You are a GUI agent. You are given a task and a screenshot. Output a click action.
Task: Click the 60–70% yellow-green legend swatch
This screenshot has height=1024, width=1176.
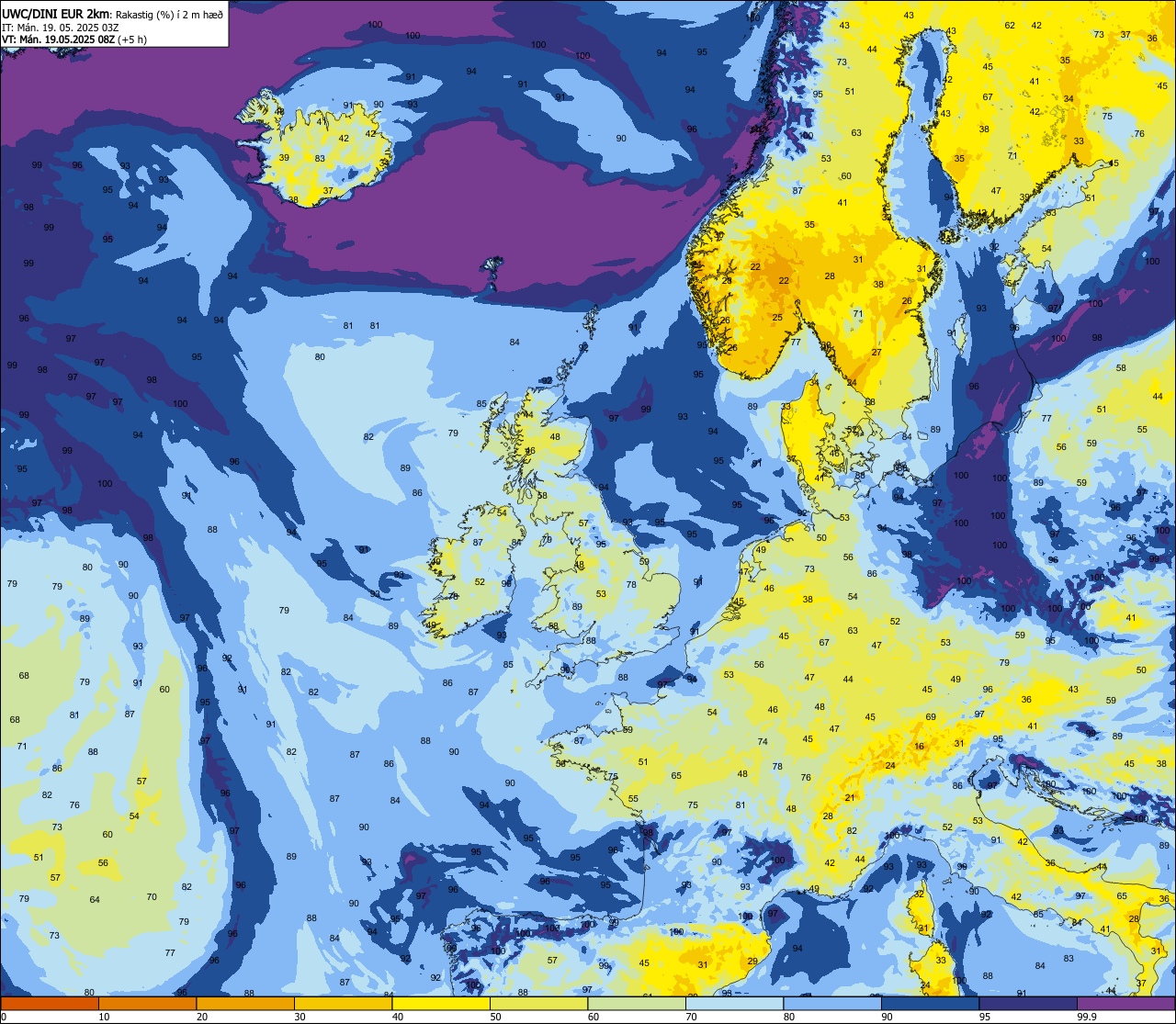[637, 1004]
